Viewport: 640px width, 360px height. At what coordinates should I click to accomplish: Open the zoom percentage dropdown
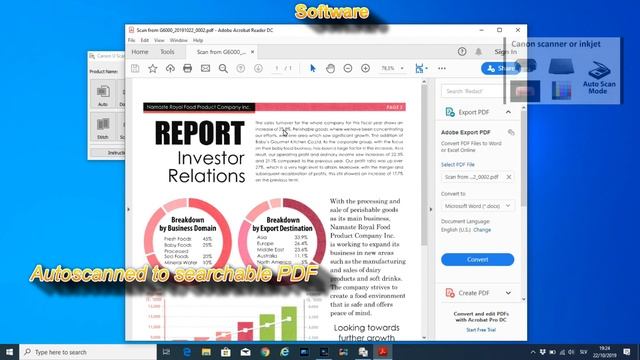402,69
